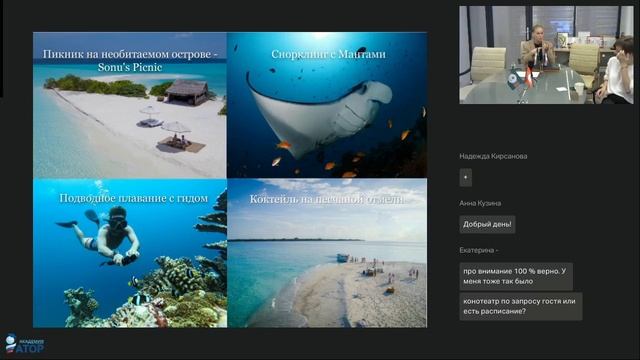Select the chat name Надежда Кирсанова
The height and width of the screenshot is (360, 640).
click(493, 156)
